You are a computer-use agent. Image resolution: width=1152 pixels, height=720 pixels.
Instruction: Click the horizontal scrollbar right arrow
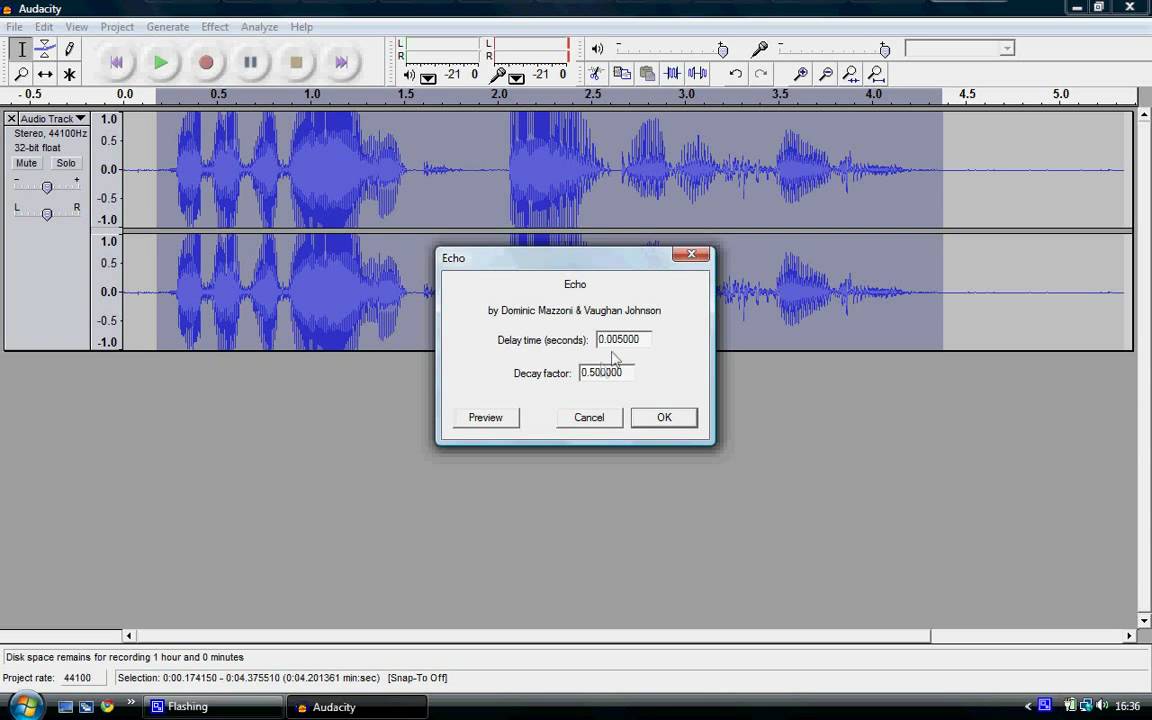tap(1129, 636)
